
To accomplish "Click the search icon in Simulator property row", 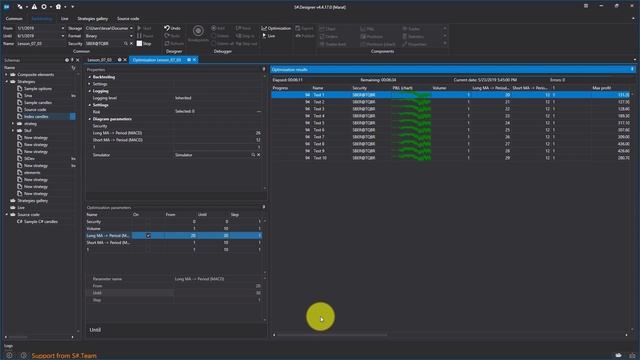I will 253,155.
